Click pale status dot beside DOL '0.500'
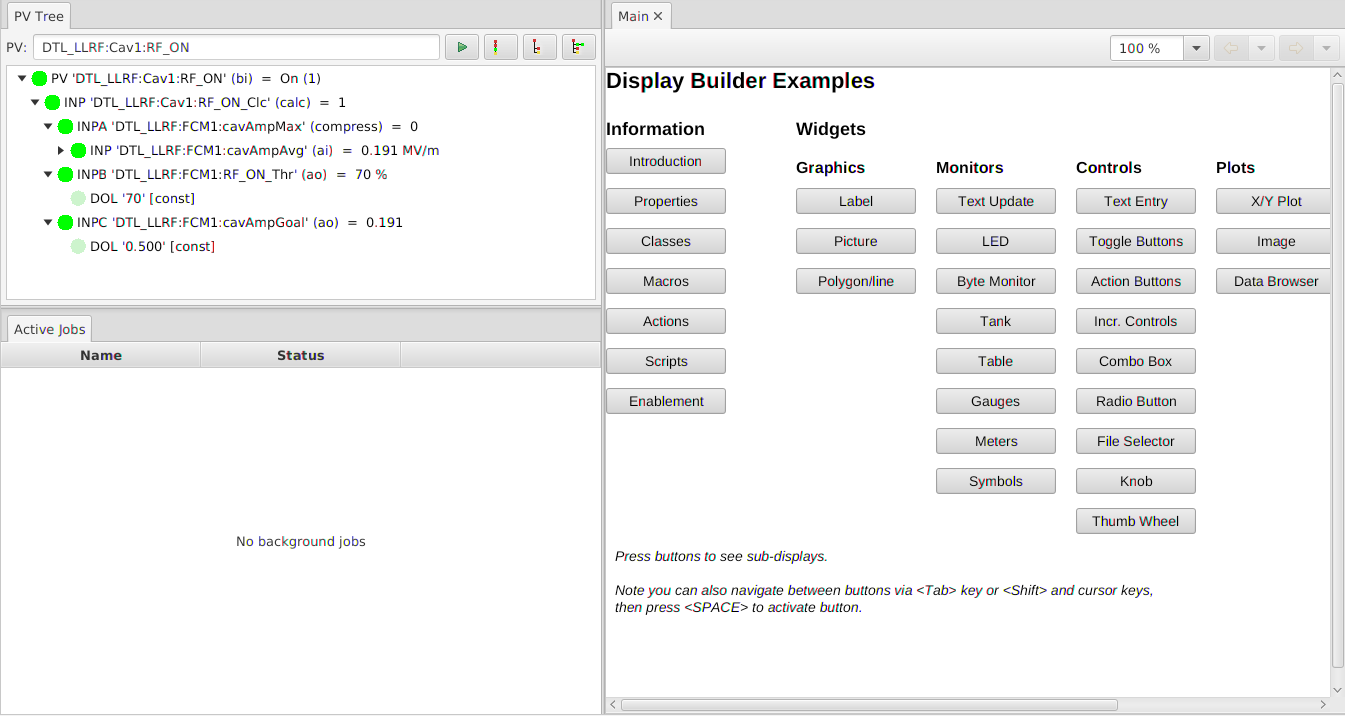1345x716 pixels. (x=79, y=246)
